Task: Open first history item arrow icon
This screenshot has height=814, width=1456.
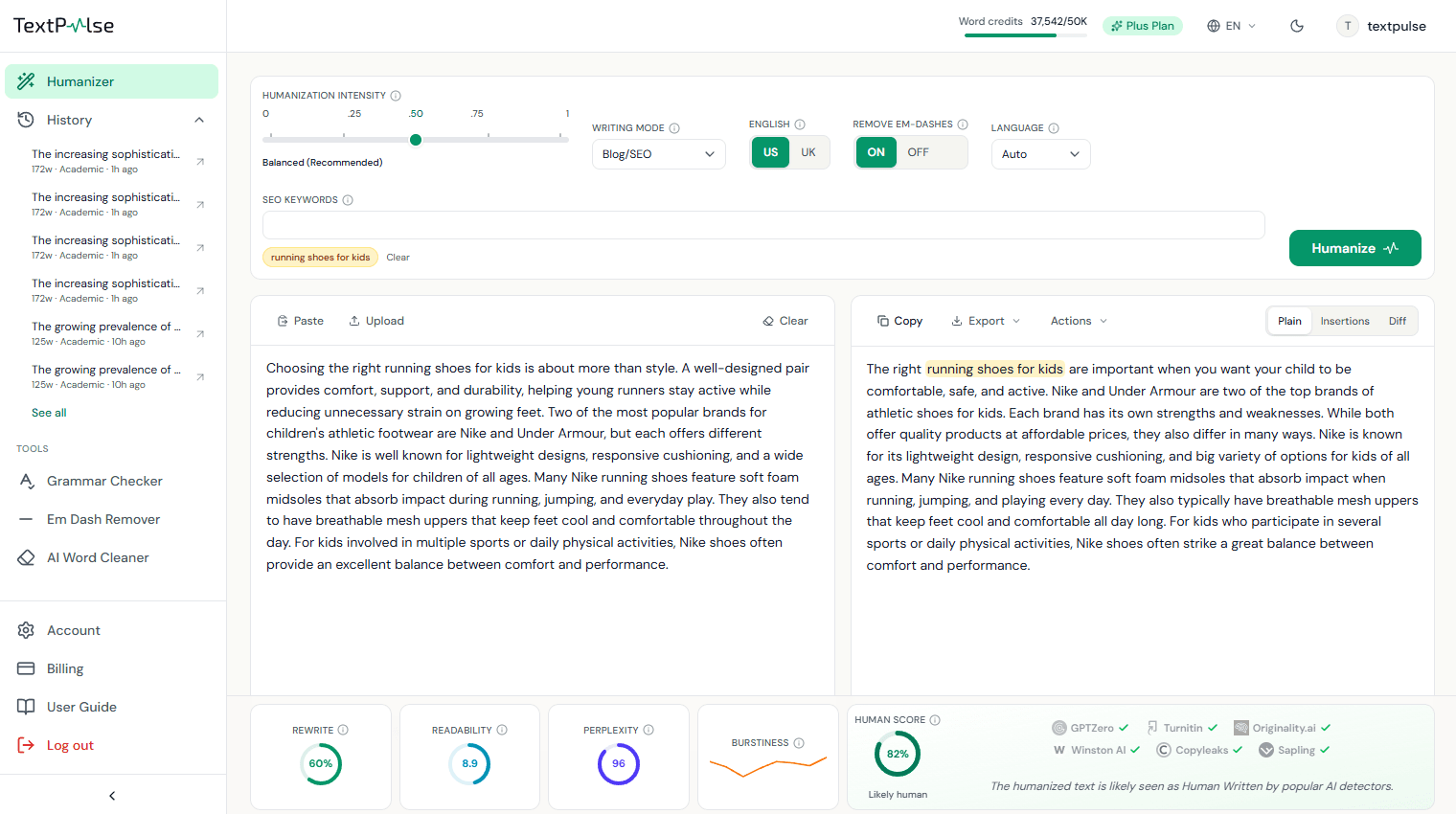Action: pyautogui.click(x=200, y=161)
